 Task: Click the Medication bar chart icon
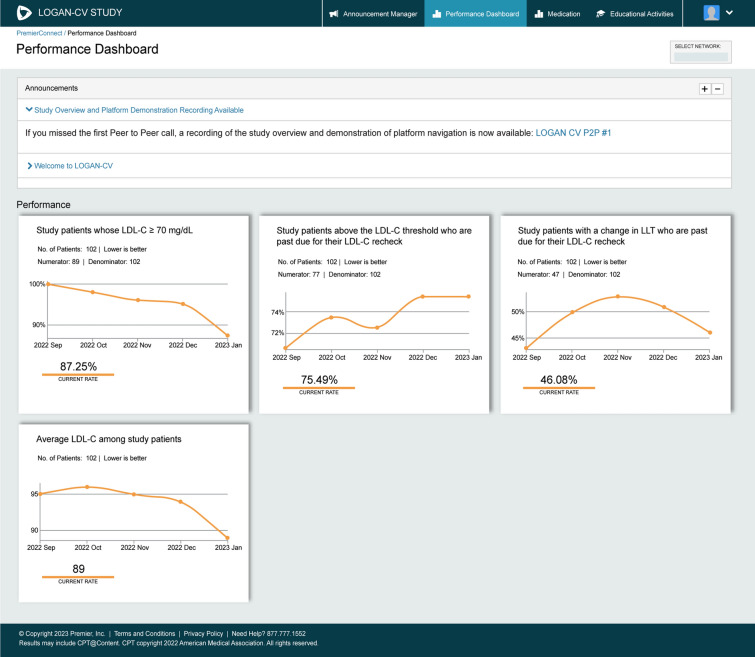(539, 14)
